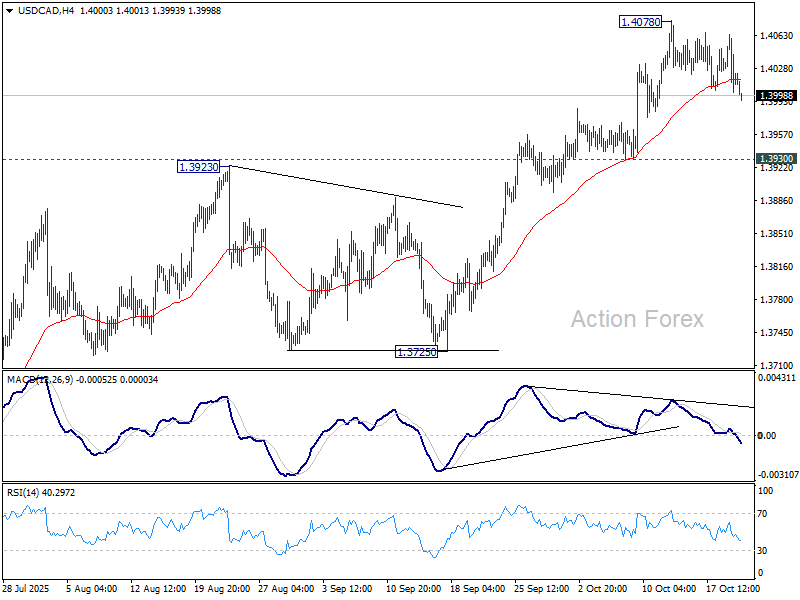Click the 19 Aug 20:00 time label
Screen dimensions: 800x600
222,589
